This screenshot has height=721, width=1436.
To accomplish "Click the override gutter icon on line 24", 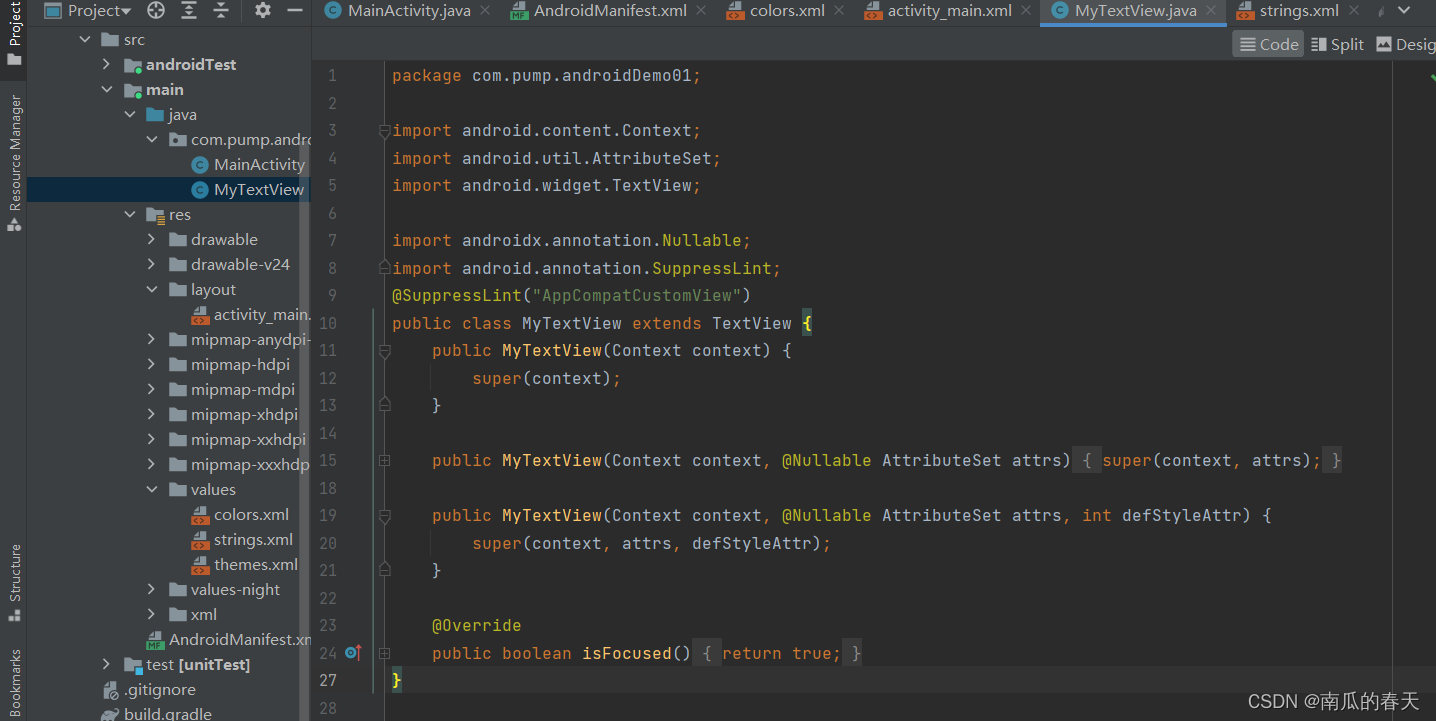I will point(353,653).
